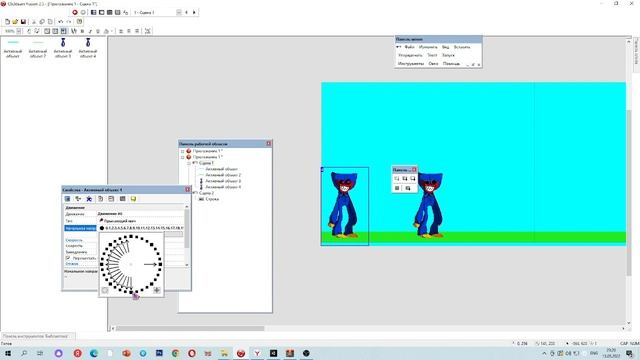Viewport: 640px width, 360px height.
Task: Open Chrome from the taskbar
Action: (x=176, y=353)
